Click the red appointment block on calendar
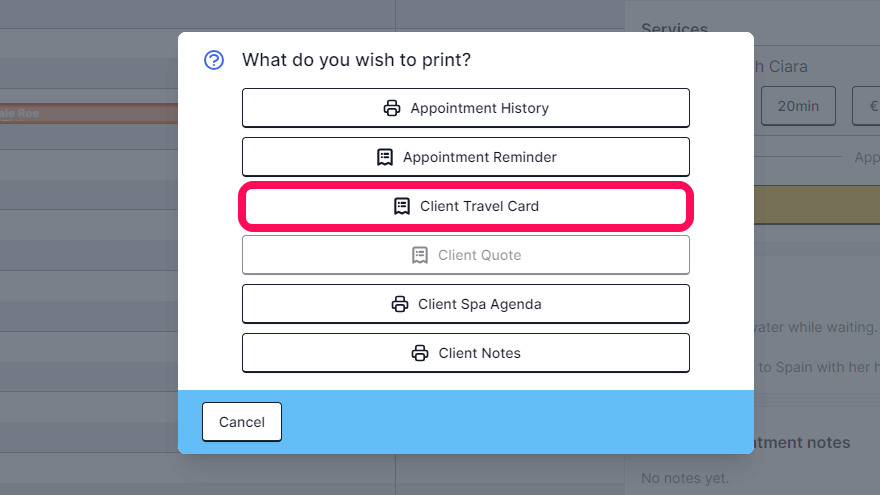The width and height of the screenshot is (880, 495). [89, 113]
